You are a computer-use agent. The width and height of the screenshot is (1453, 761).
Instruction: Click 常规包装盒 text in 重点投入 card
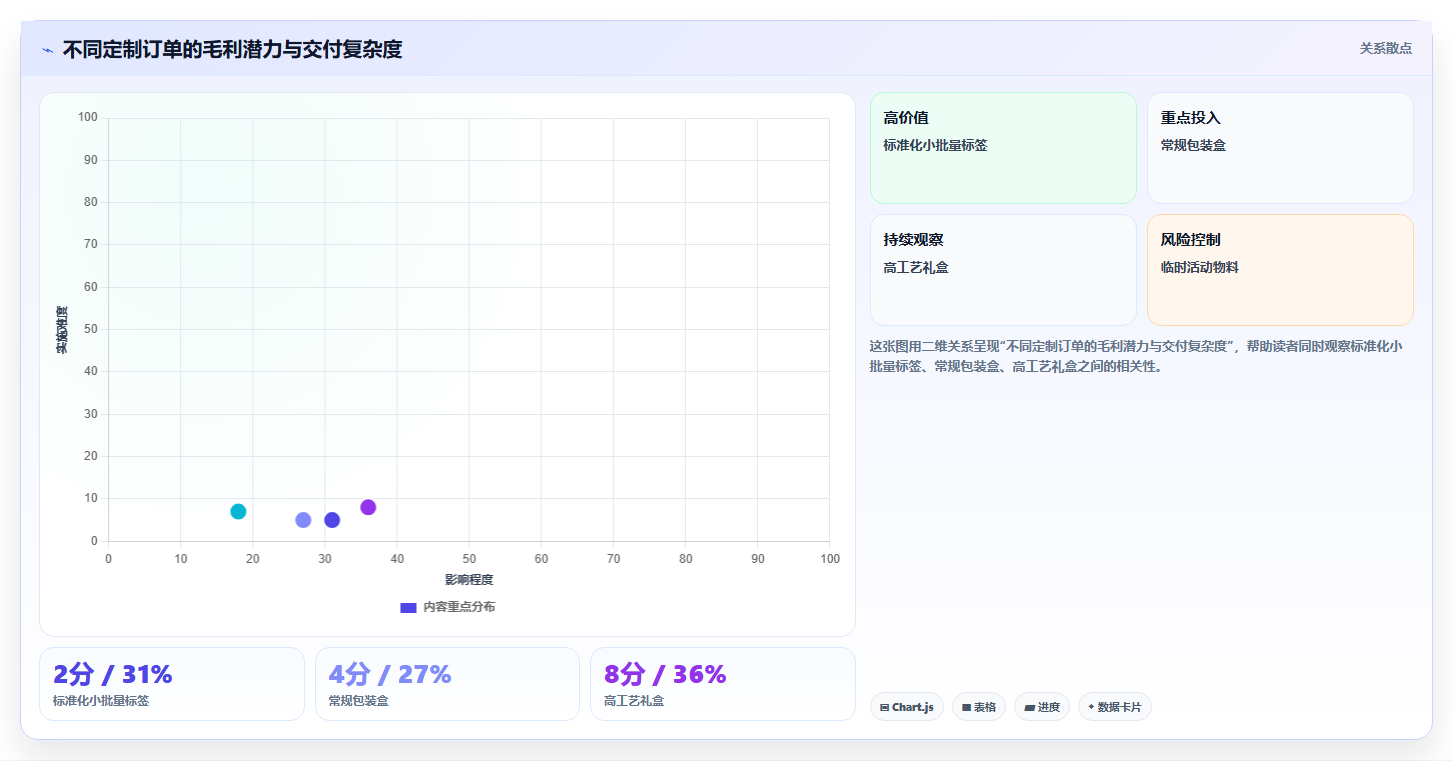coord(1193,145)
